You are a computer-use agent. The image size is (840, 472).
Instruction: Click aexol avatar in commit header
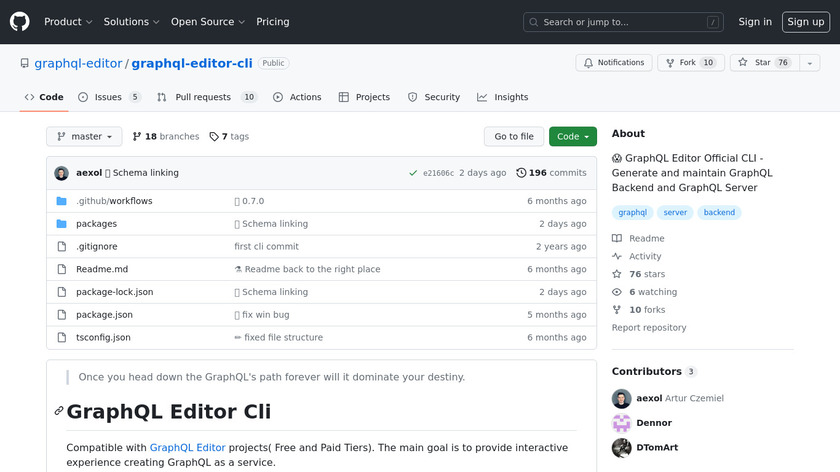pyautogui.click(x=62, y=173)
